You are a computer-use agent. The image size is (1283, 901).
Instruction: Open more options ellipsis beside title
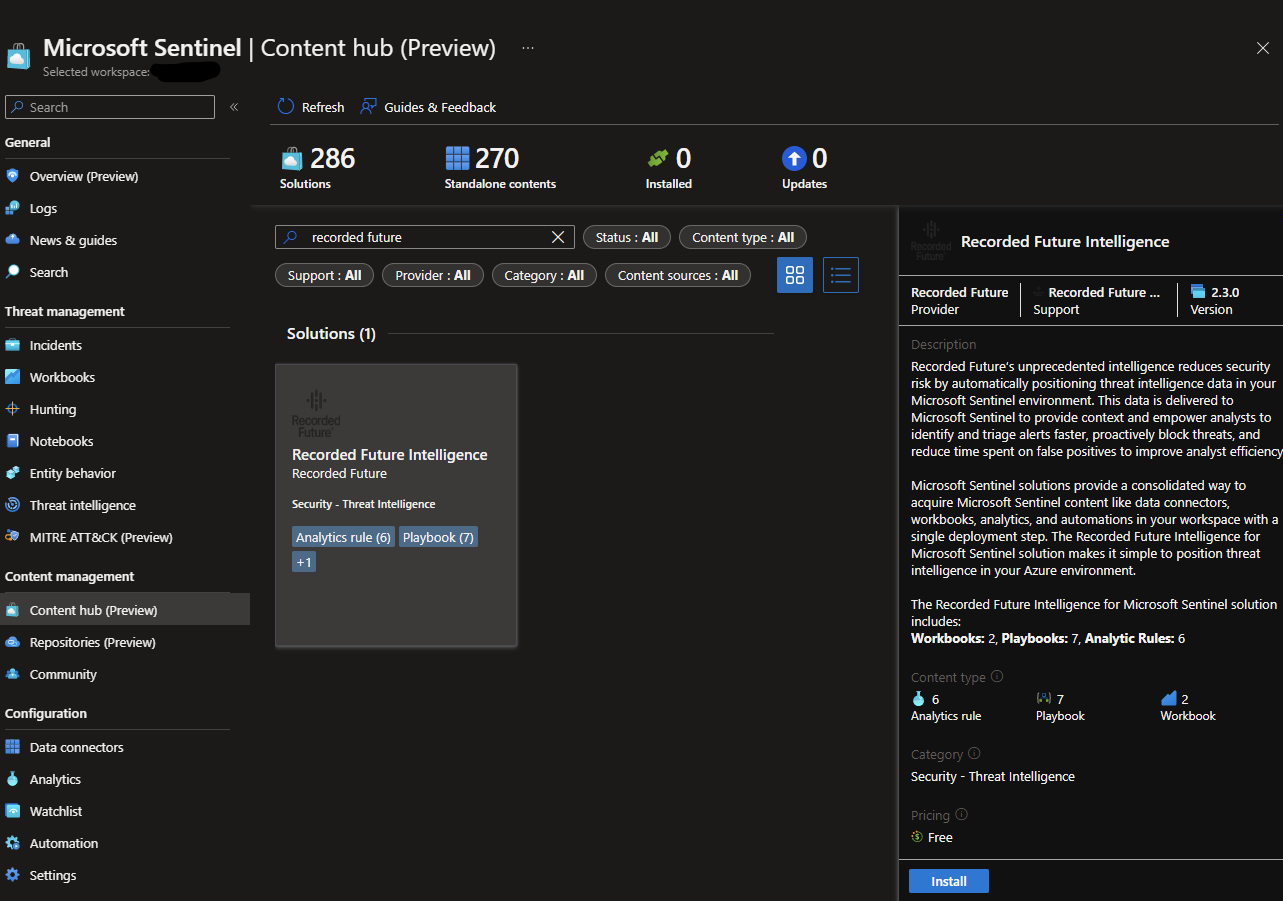(x=528, y=48)
